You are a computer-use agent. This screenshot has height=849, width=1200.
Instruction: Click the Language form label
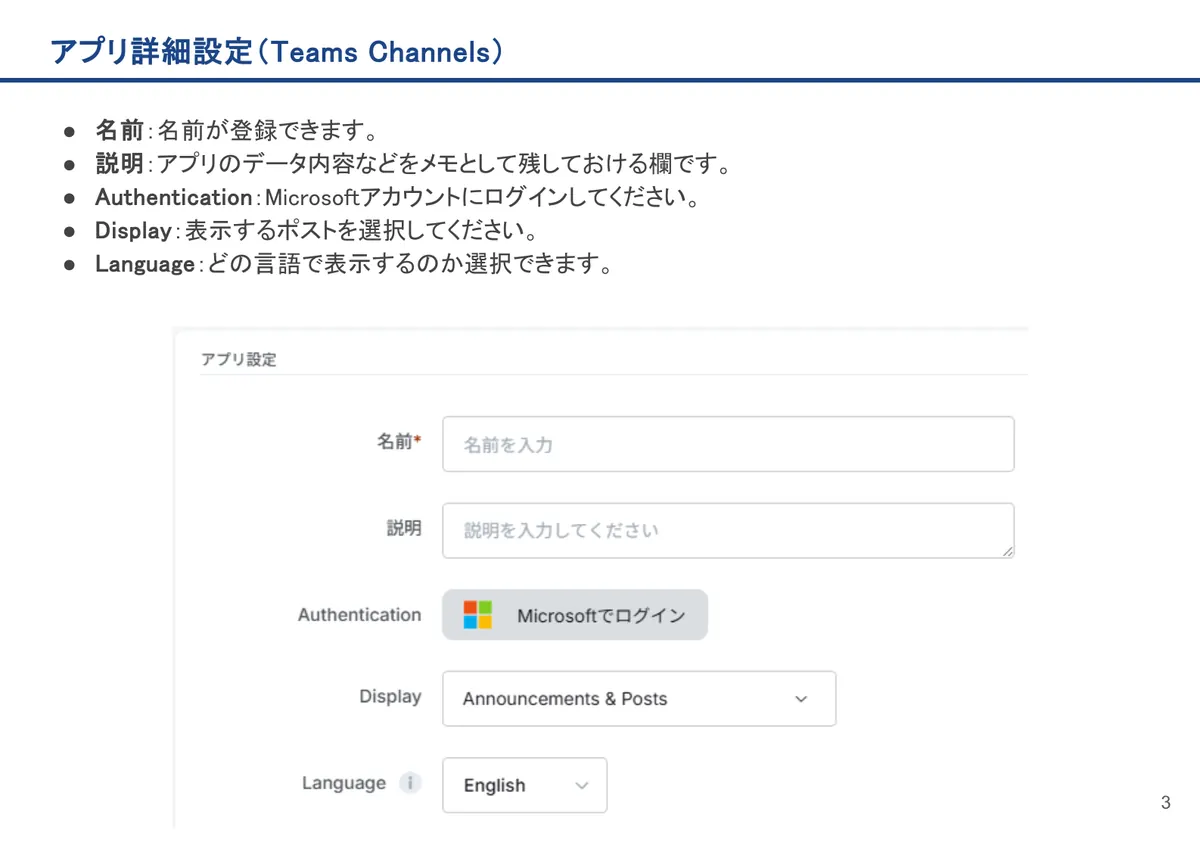click(x=344, y=783)
